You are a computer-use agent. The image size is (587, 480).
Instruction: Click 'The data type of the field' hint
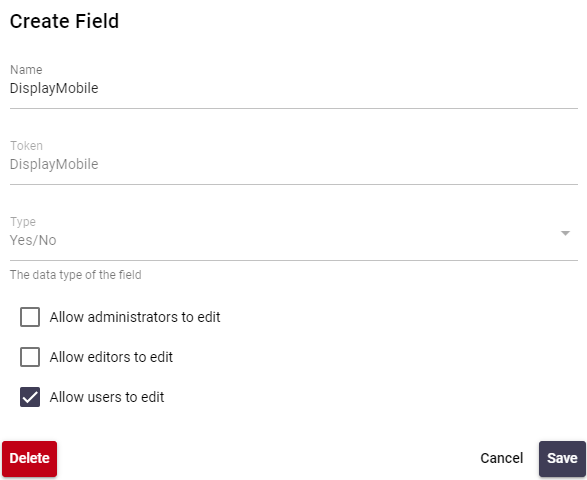click(x=76, y=275)
